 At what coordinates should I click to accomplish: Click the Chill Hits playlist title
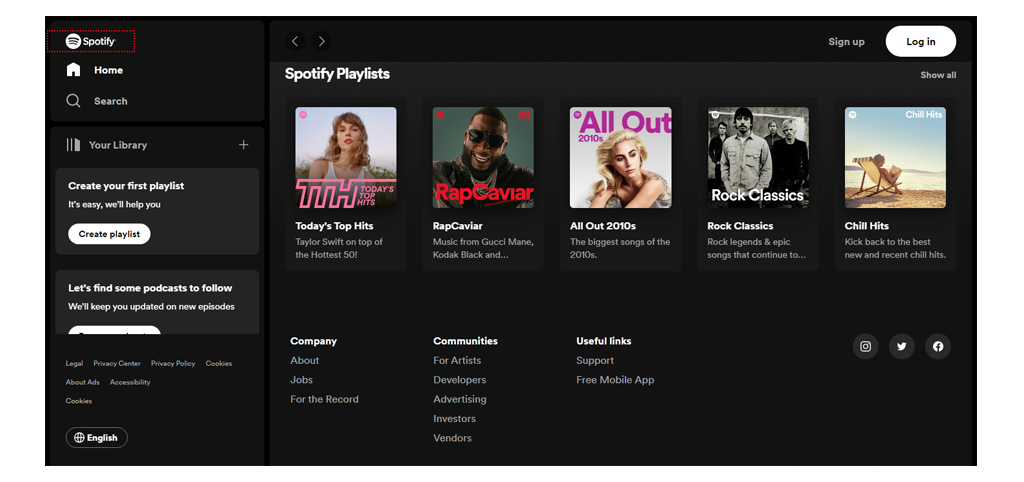867,226
